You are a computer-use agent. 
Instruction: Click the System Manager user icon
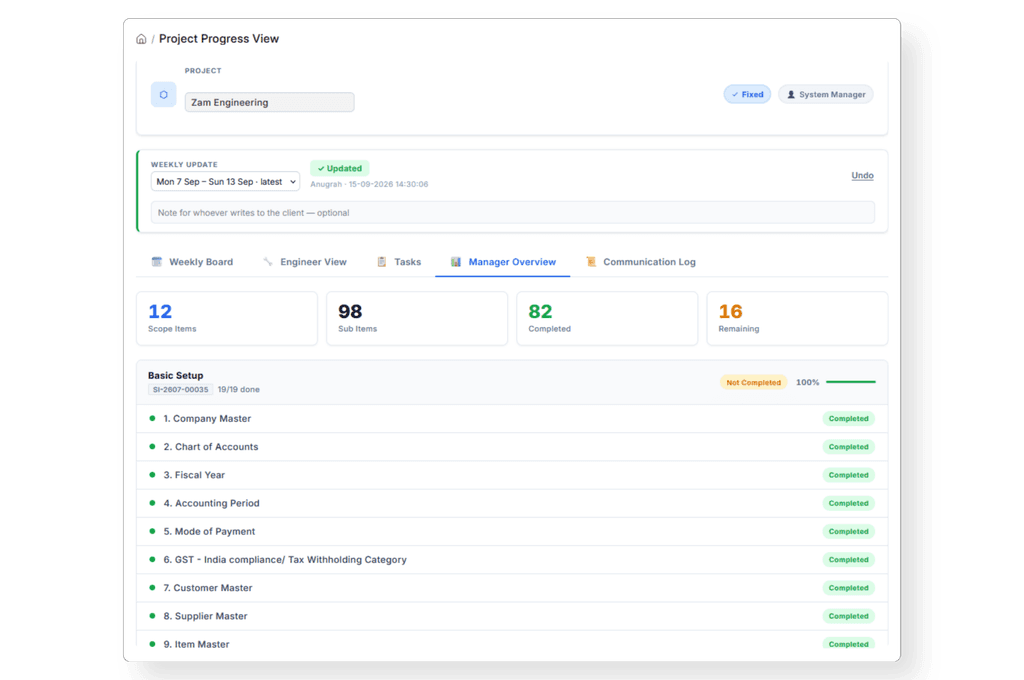[791, 95]
